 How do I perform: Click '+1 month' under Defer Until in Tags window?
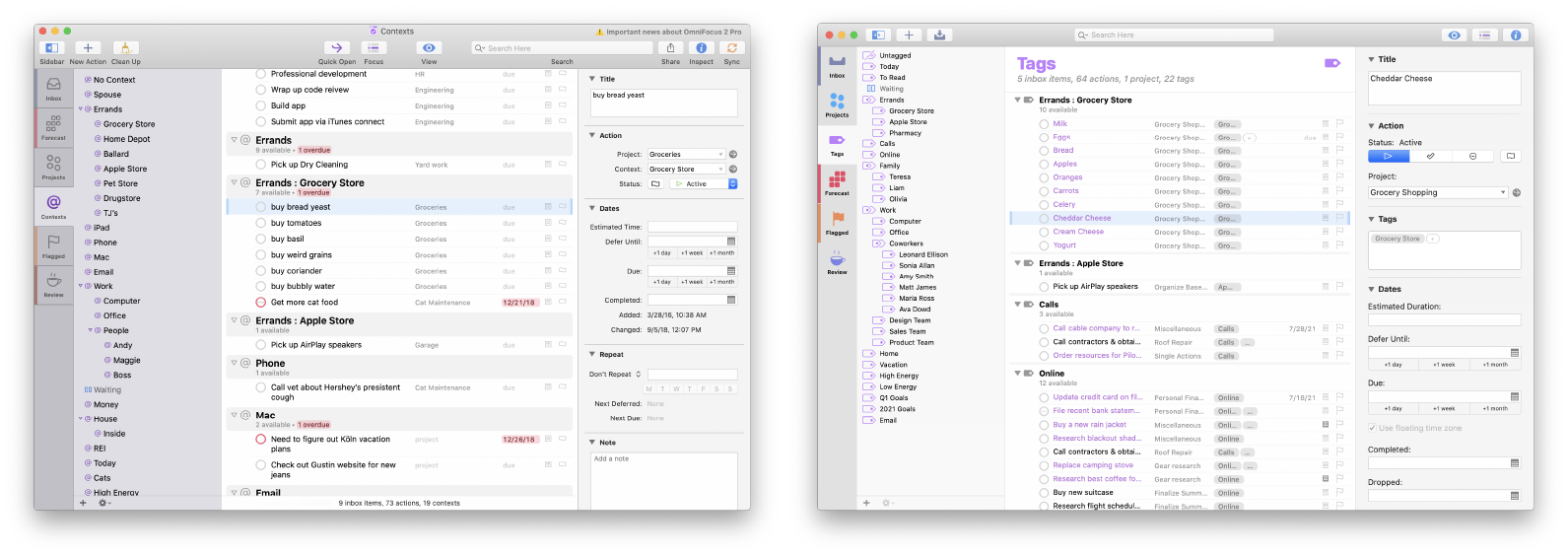[x=1495, y=365]
